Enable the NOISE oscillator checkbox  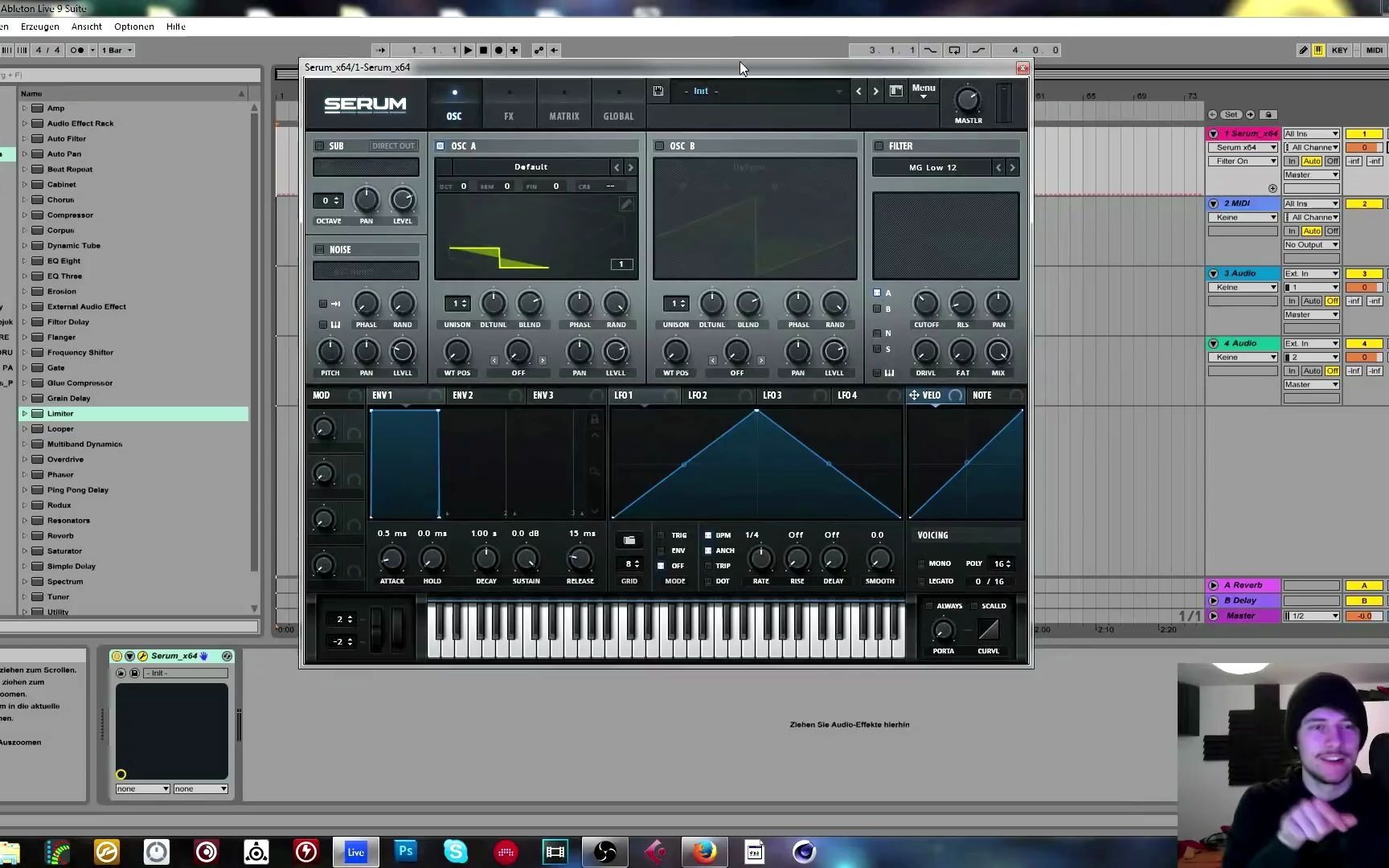tap(319, 250)
